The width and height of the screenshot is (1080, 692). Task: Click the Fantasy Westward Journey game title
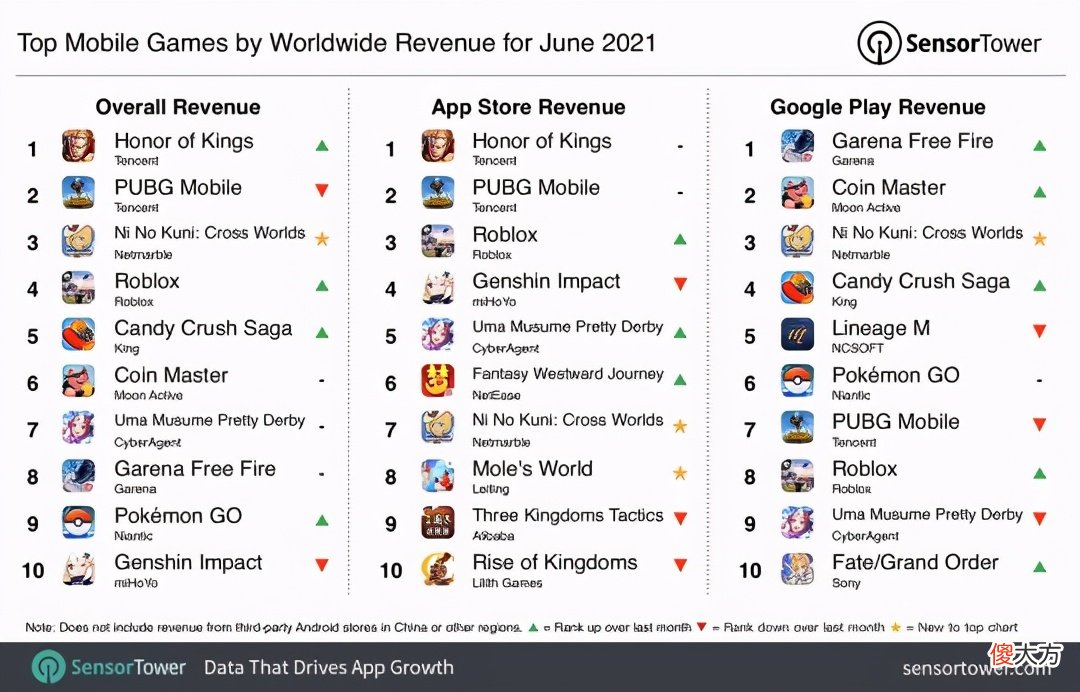568,374
